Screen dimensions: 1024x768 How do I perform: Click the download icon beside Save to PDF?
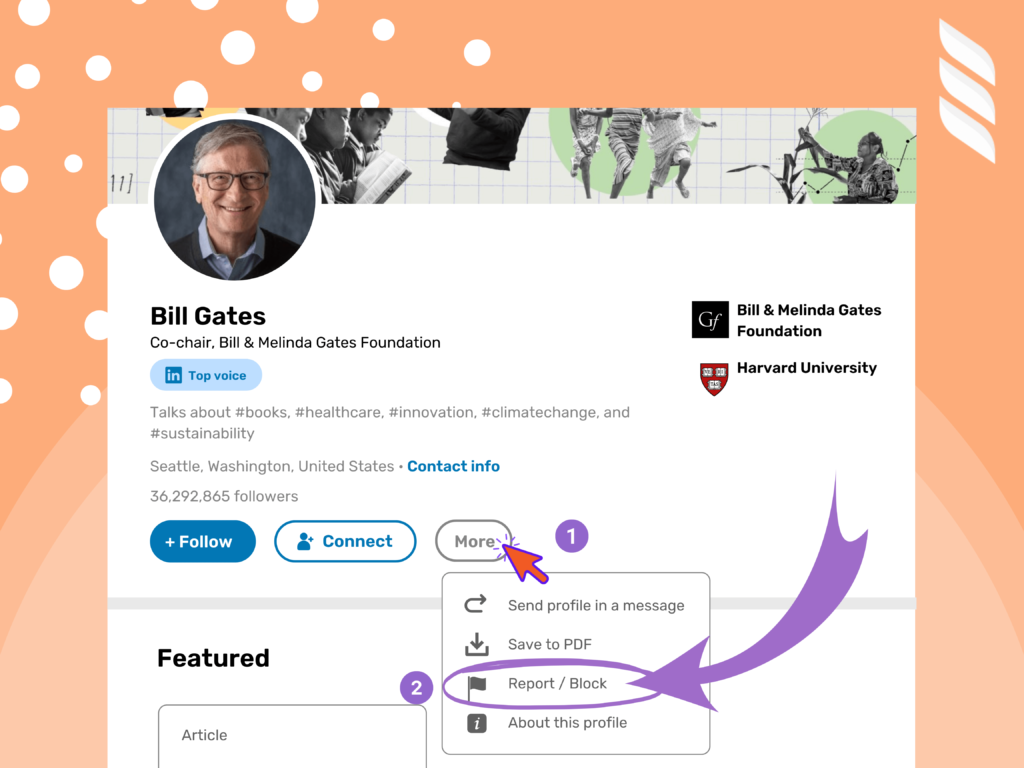pyautogui.click(x=475, y=644)
